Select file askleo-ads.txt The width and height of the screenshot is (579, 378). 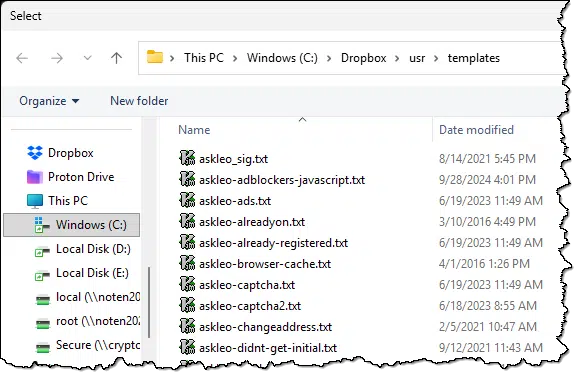click(235, 201)
